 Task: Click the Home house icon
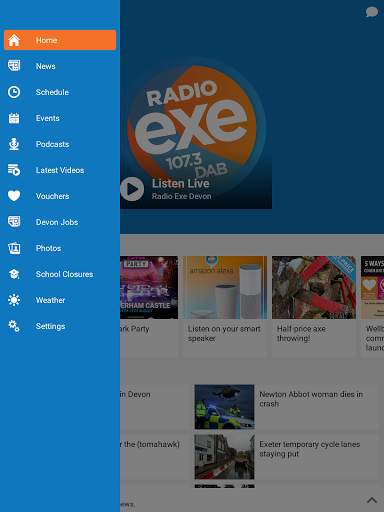point(14,40)
